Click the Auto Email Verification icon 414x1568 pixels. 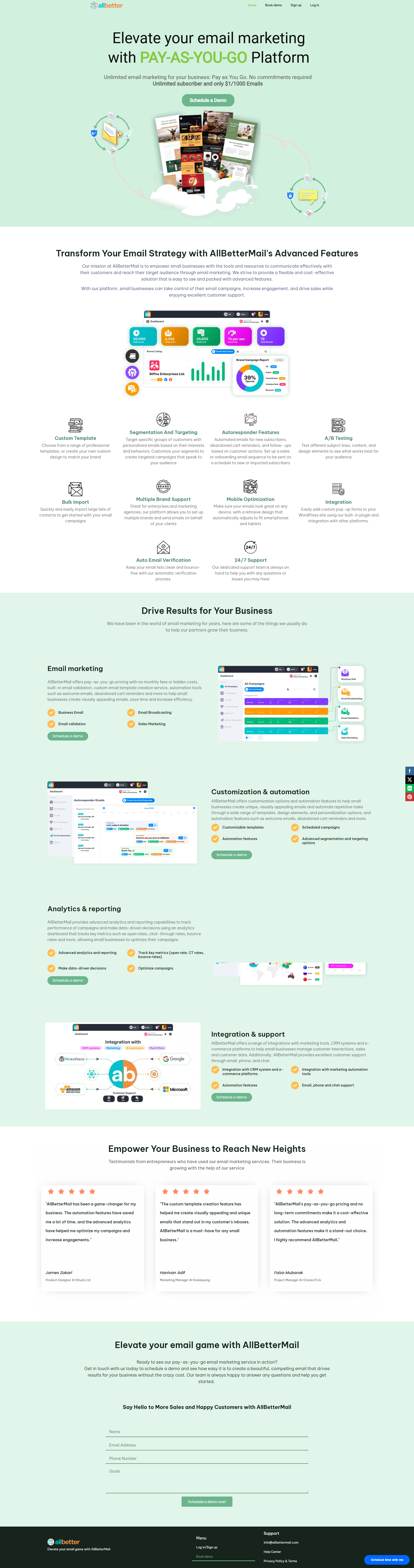163,547
